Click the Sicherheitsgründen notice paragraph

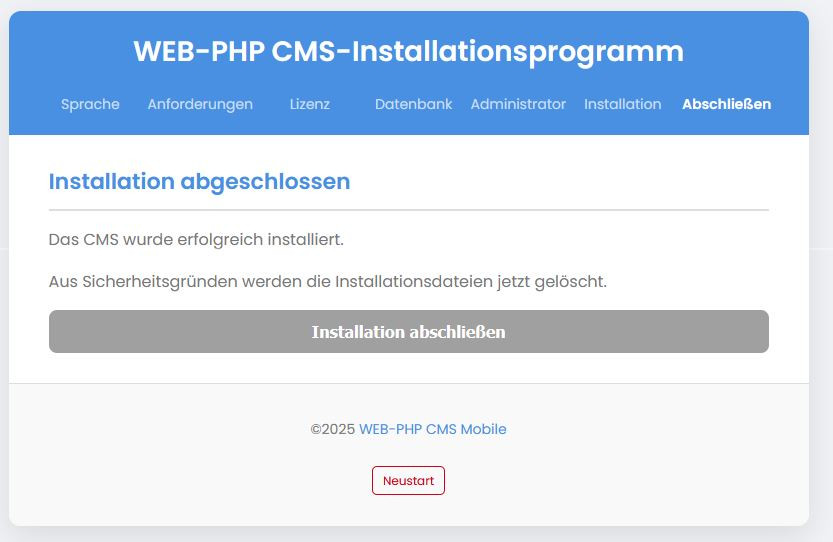tap(328, 282)
